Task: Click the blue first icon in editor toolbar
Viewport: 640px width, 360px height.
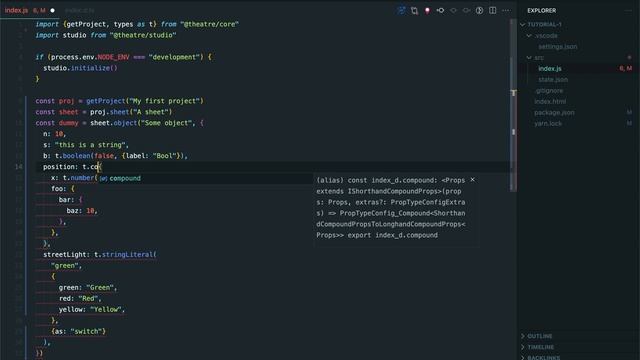Action: coord(401,11)
